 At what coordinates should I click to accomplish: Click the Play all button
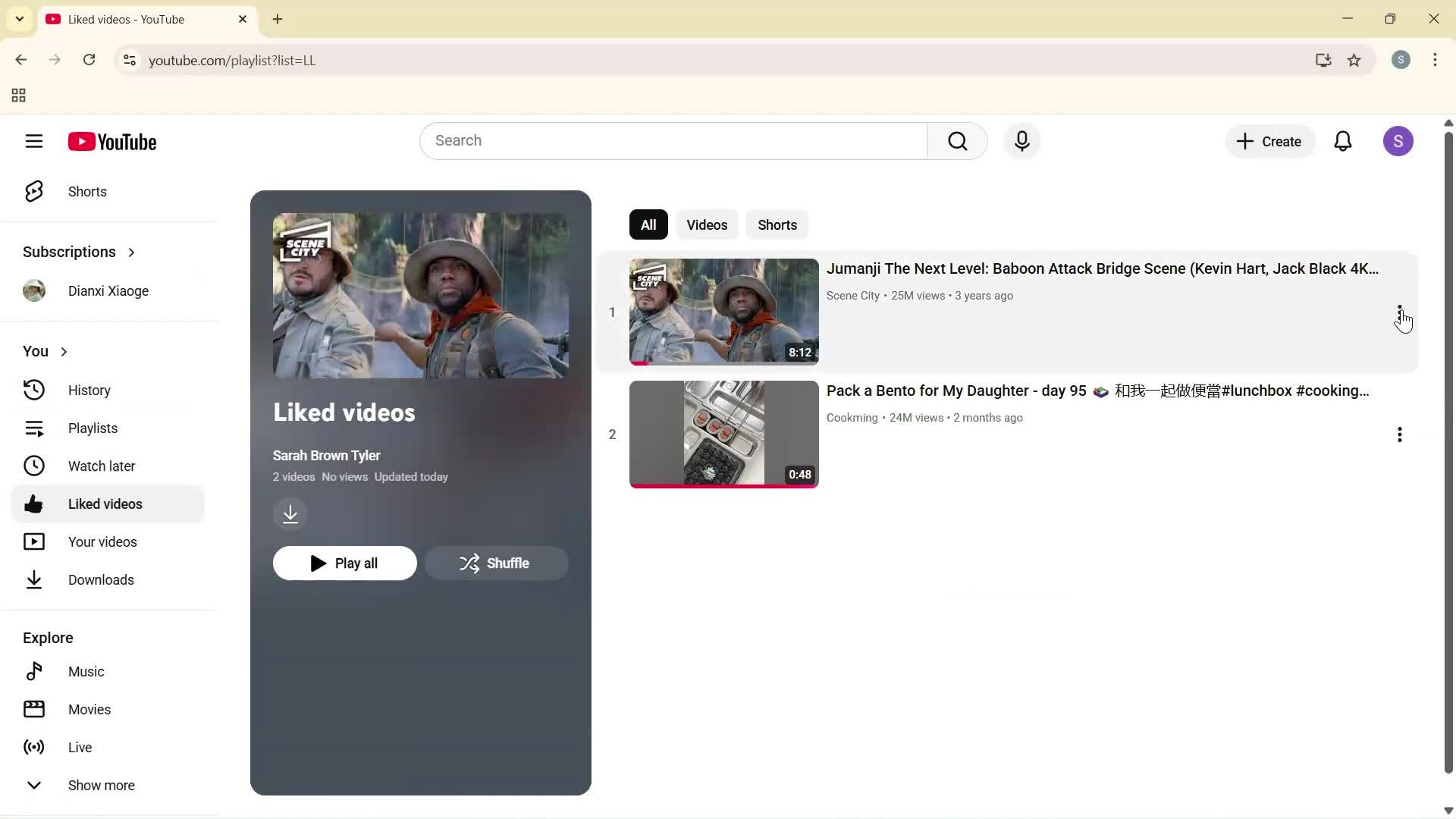point(345,563)
